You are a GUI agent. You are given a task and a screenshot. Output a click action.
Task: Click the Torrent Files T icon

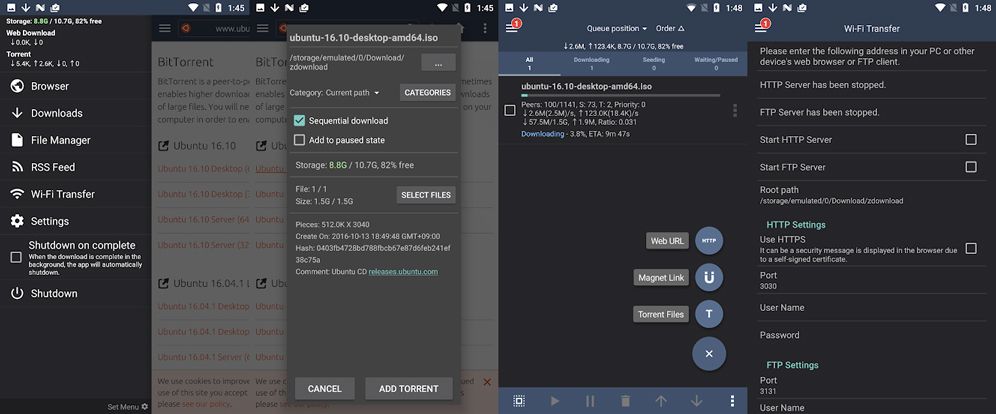[x=709, y=314]
